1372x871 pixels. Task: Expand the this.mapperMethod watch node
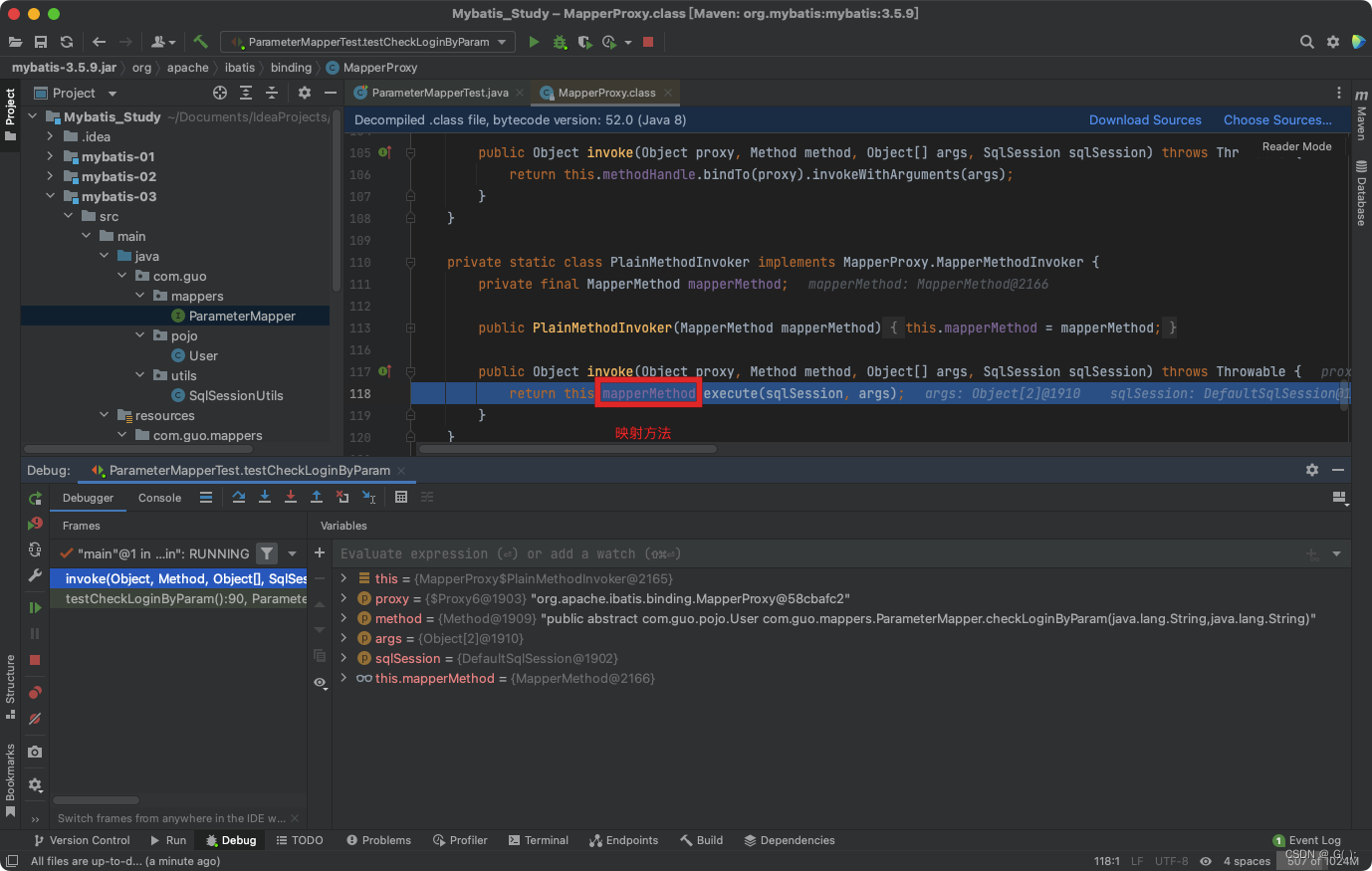(x=343, y=678)
